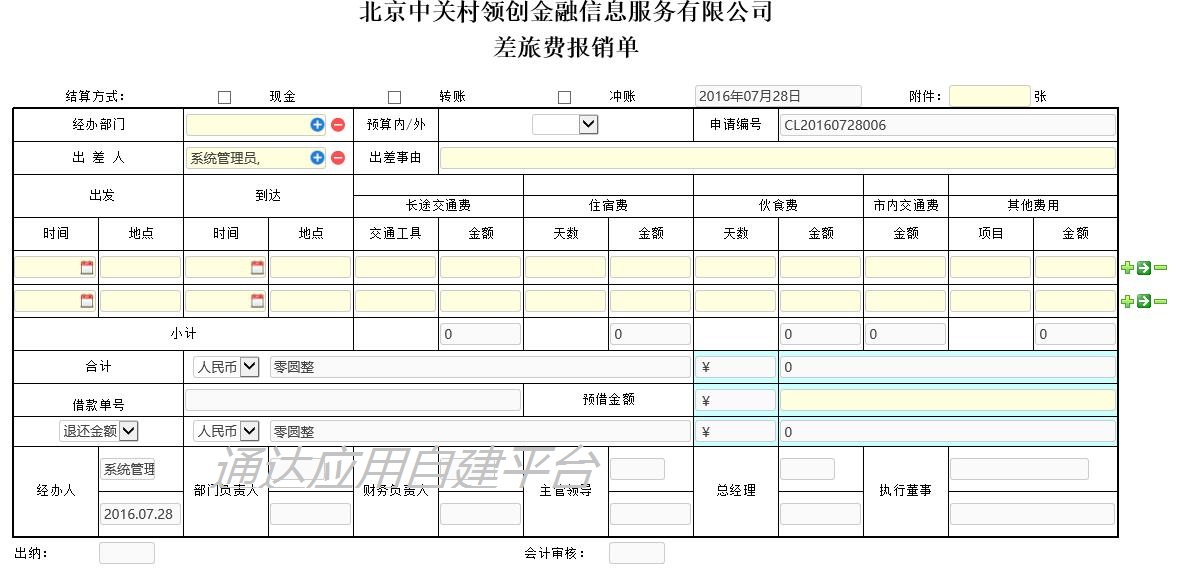Delete first detail row with green minus icon
The width and height of the screenshot is (1182, 587).
pos(1160,268)
